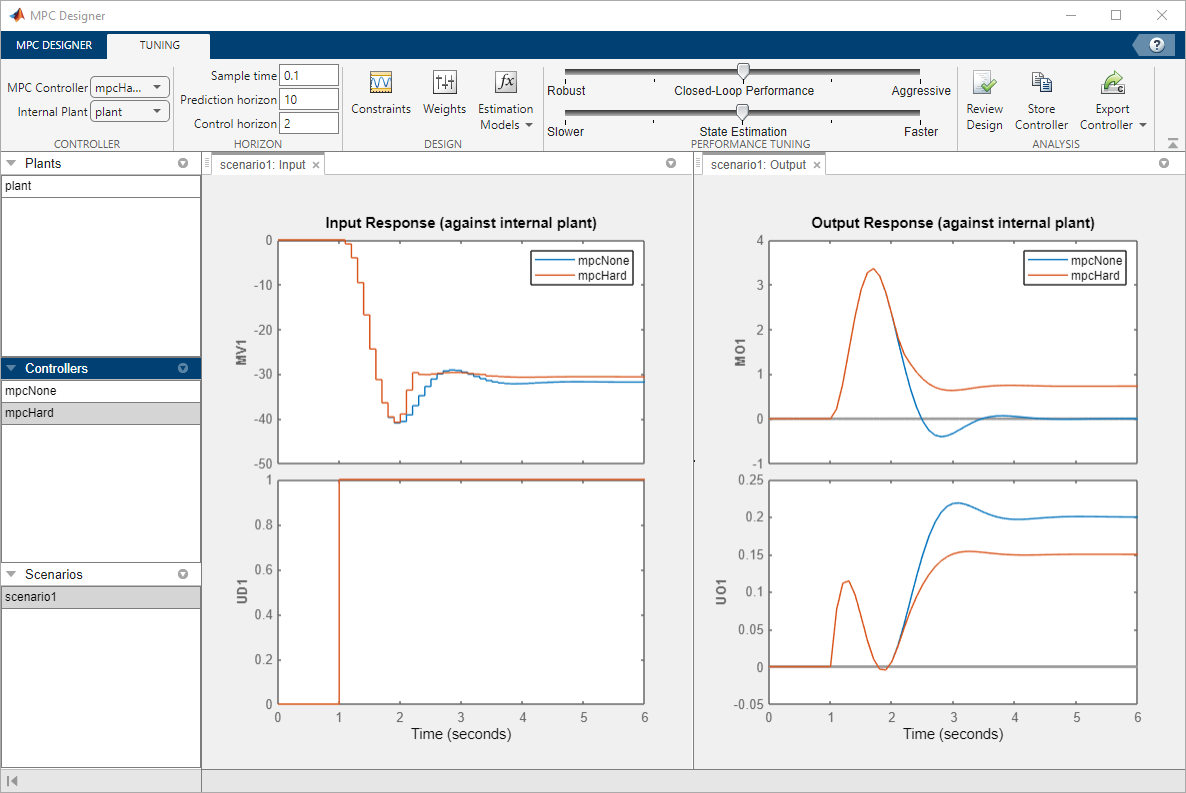Click the Slower label of estimation slider
The height and width of the screenshot is (793, 1186).
click(565, 132)
